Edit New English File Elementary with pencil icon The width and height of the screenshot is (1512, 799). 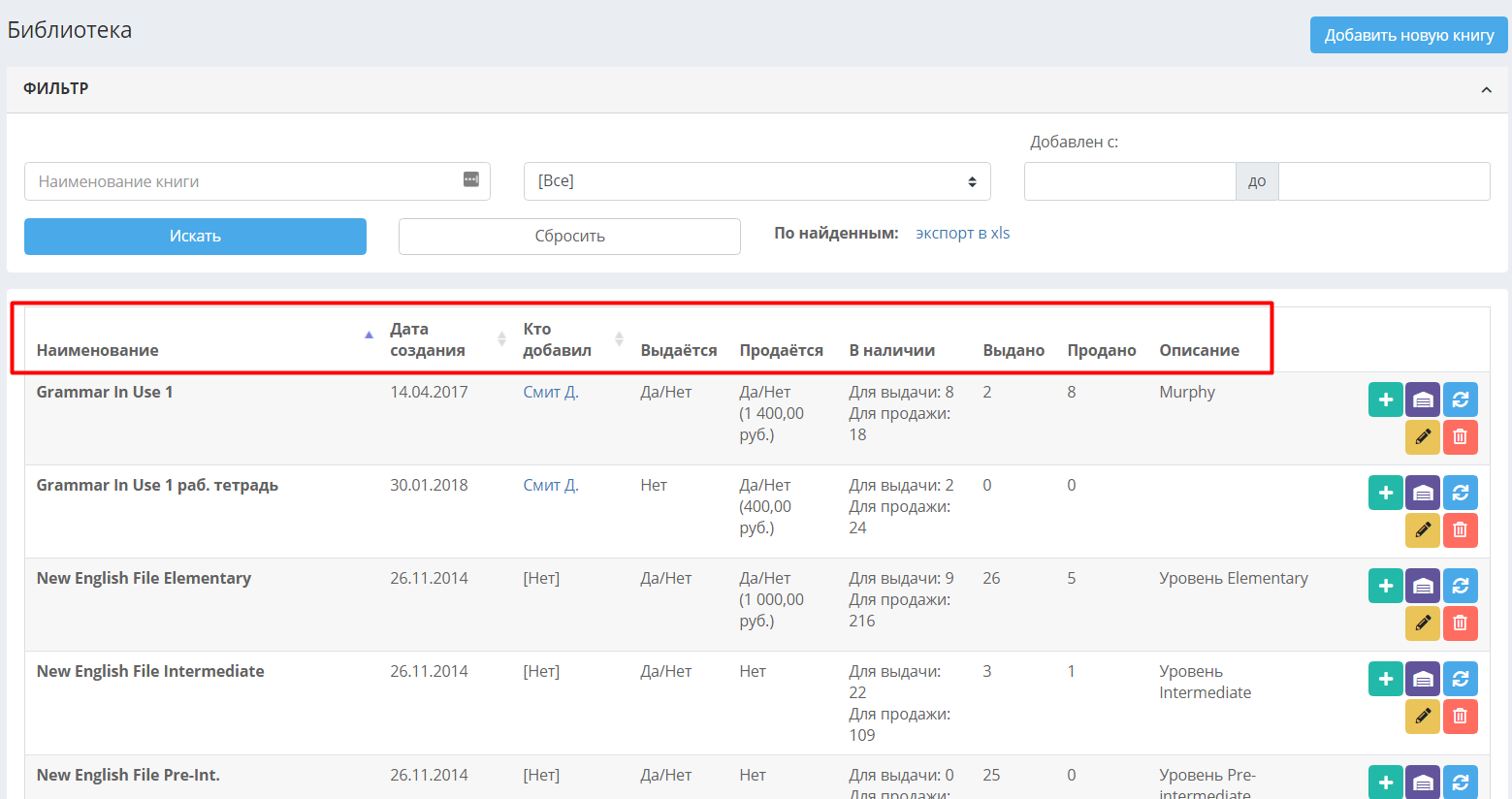coord(1423,623)
